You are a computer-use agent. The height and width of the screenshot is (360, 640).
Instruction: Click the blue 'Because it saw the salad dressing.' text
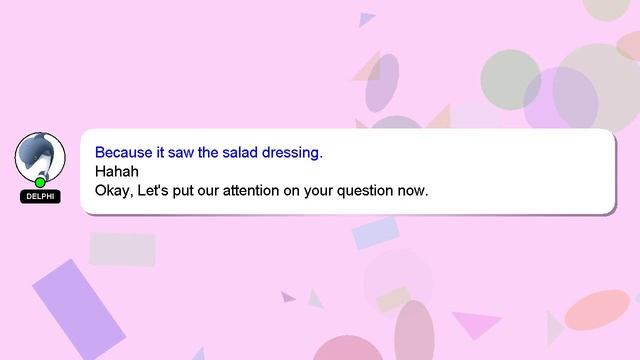(209, 153)
